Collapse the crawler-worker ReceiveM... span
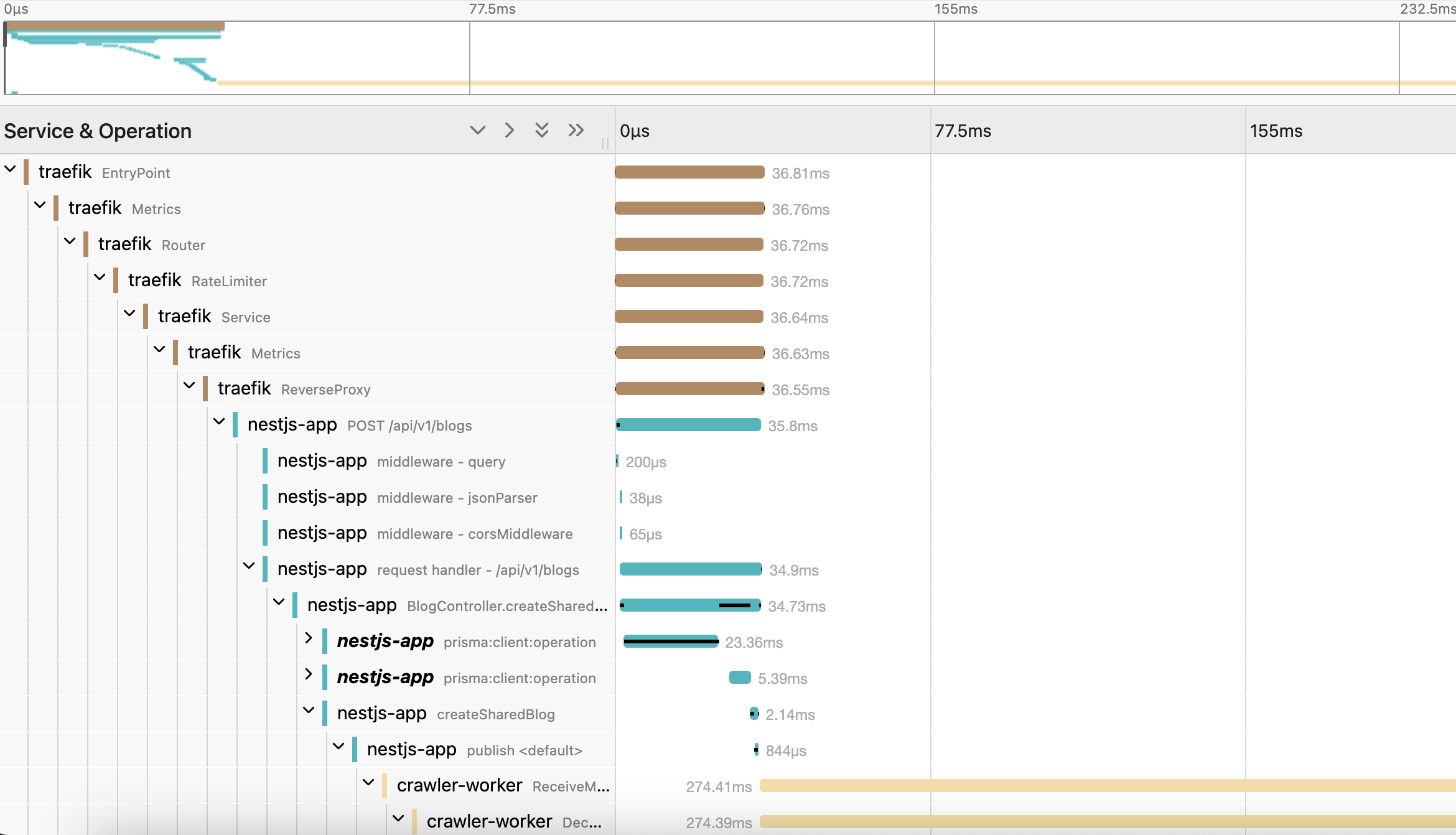1456x835 pixels. tap(368, 783)
